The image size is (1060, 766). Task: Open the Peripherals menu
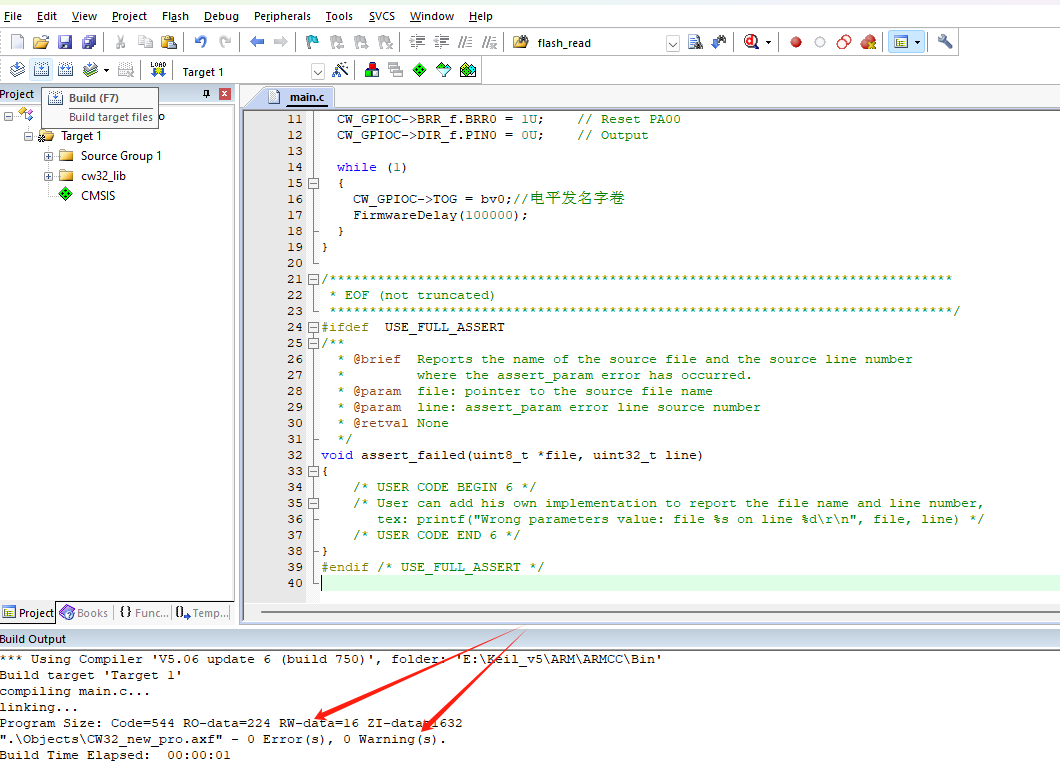pyautogui.click(x=282, y=16)
